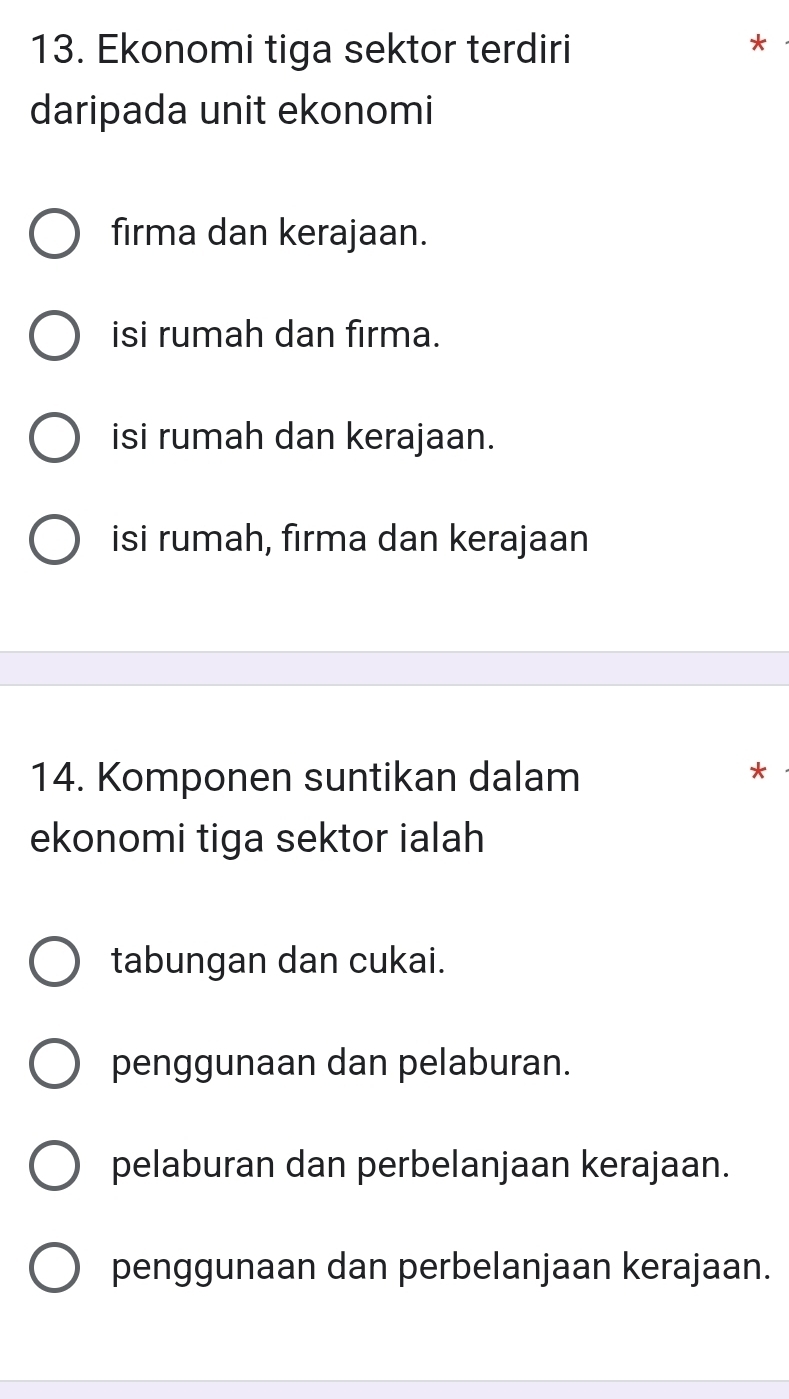Click the "pelaburan dan perbelanjaan kerajaan." option text

coord(419,1166)
